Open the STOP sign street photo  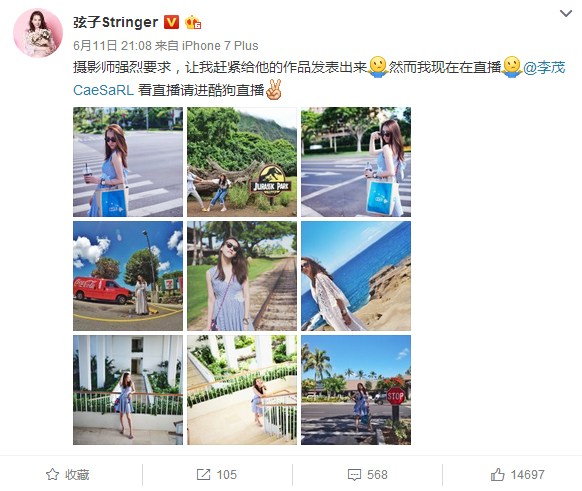pyautogui.click(x=356, y=390)
